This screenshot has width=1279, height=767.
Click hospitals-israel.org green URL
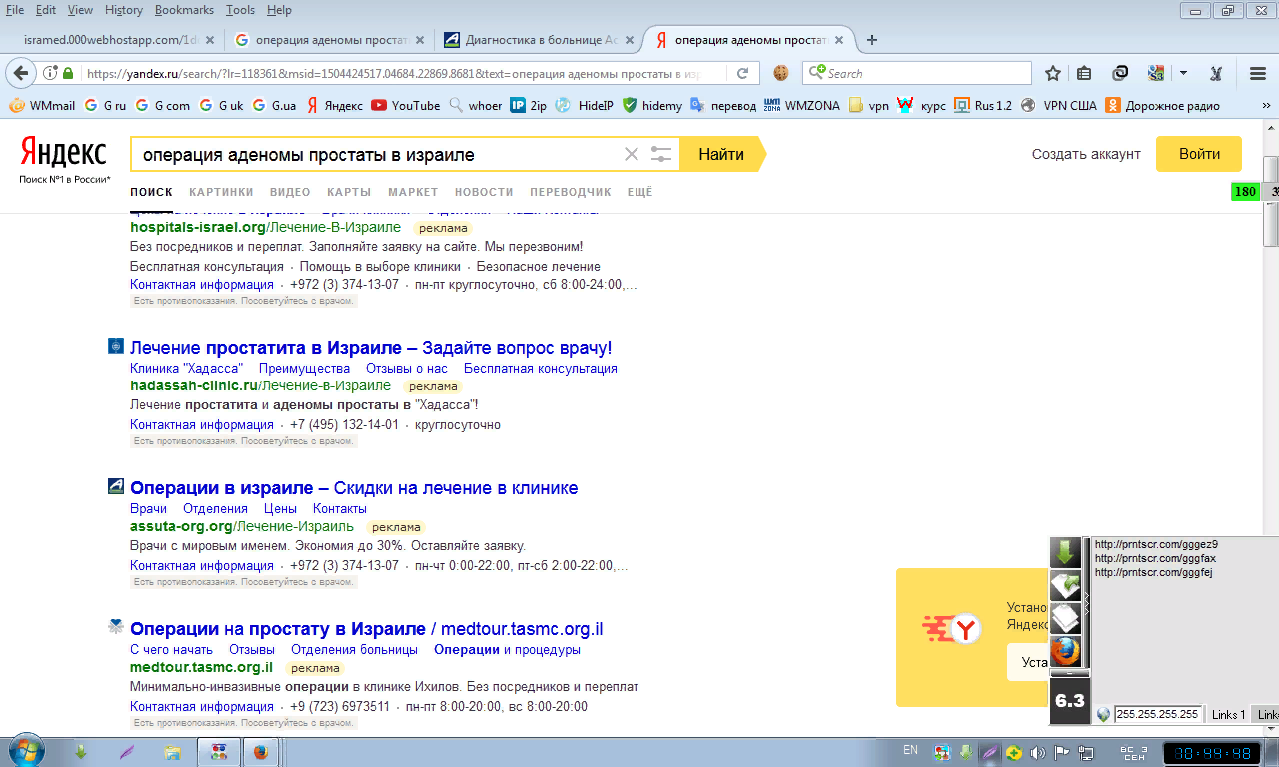point(265,227)
